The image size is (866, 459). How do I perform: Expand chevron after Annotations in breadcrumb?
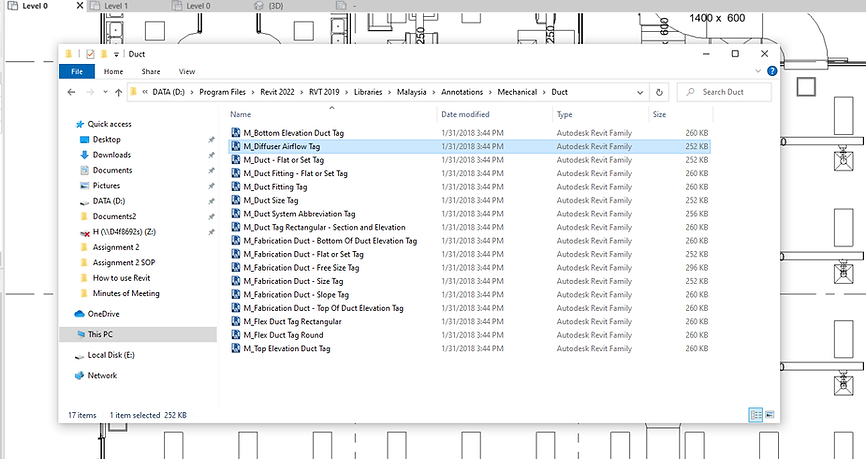490,92
